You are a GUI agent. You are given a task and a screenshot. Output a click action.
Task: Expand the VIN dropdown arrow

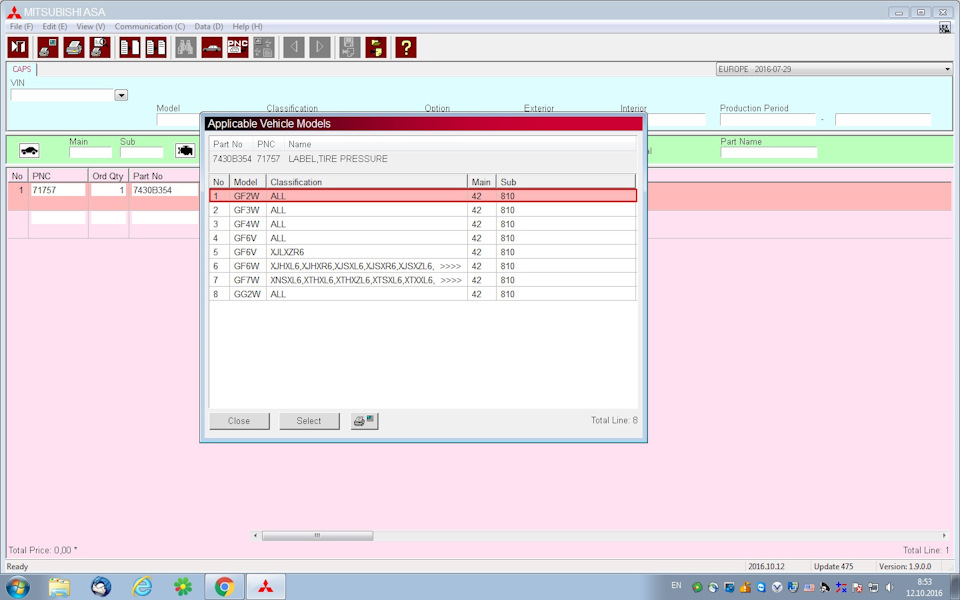121,96
